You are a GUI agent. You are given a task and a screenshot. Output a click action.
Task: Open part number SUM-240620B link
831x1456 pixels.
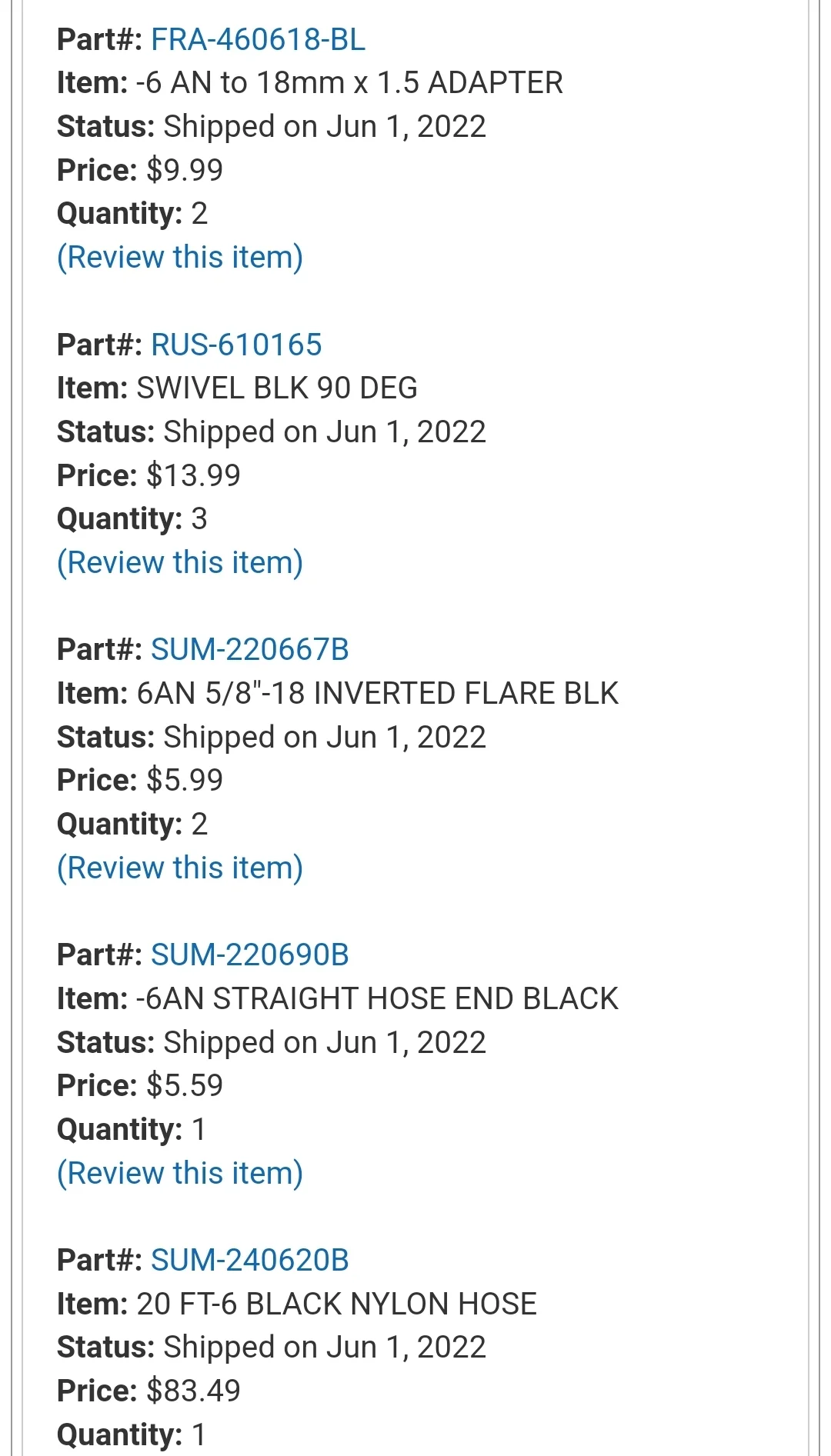click(250, 1261)
